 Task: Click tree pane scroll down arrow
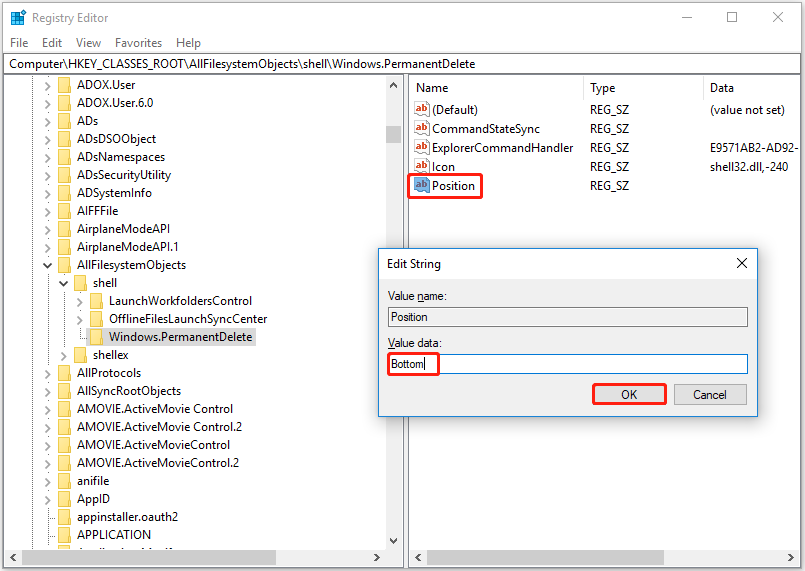(394, 540)
